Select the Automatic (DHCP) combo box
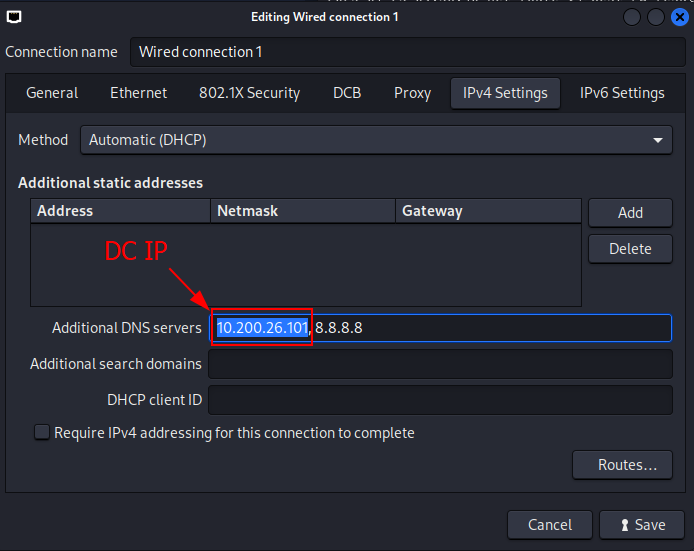Screen dimensions: 694x551 376,140
